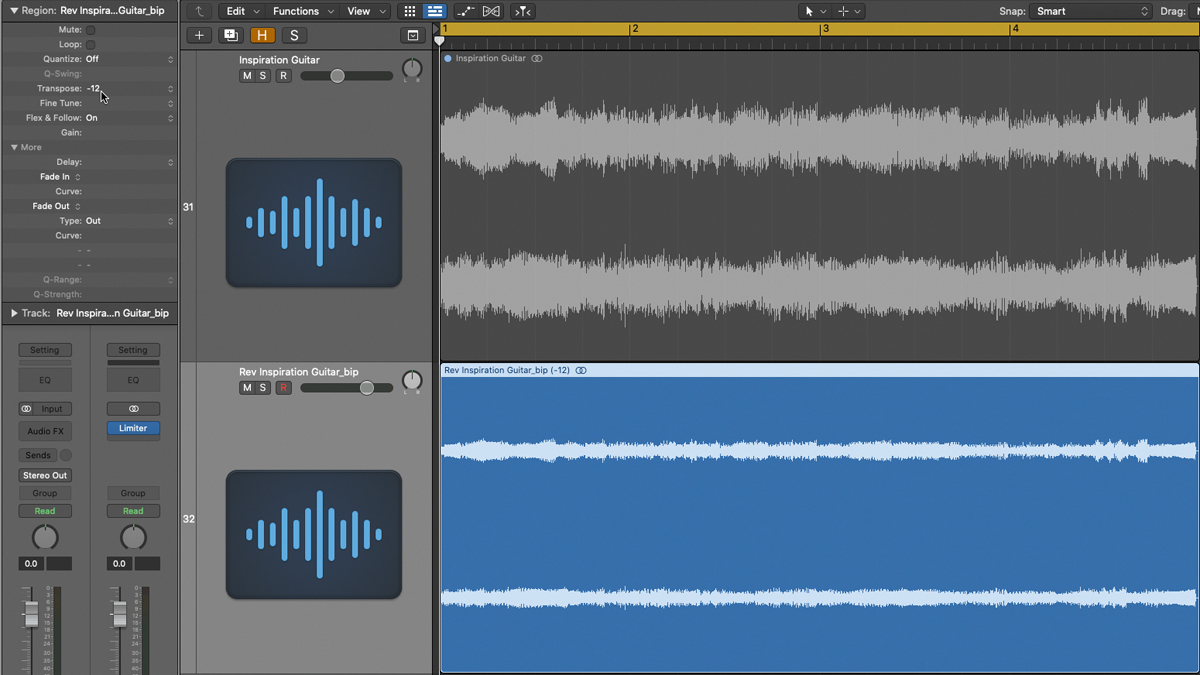Open the Functions menu
This screenshot has width=1200, height=675.
301,11
